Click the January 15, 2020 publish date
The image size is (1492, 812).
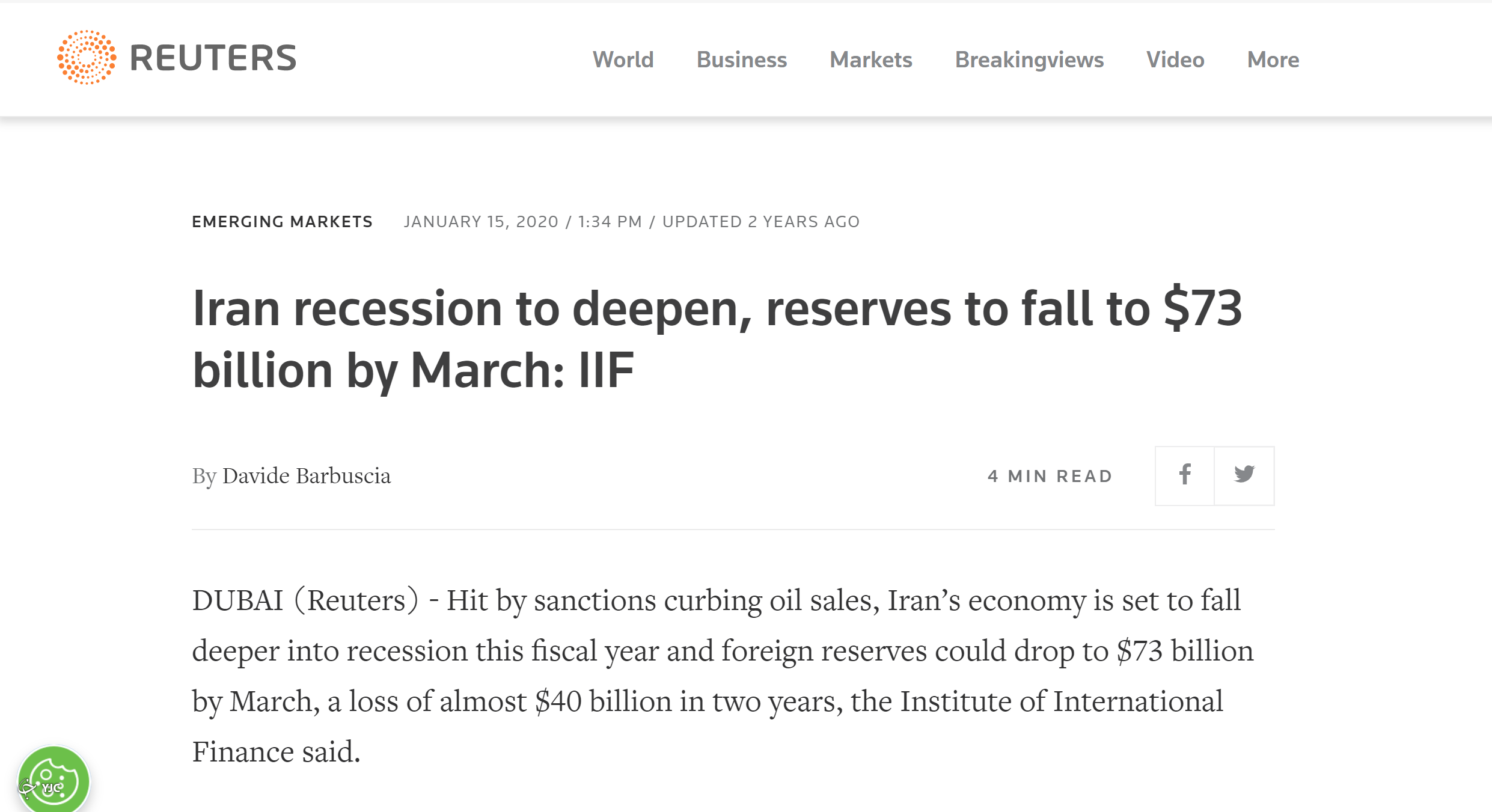pyautogui.click(x=481, y=222)
